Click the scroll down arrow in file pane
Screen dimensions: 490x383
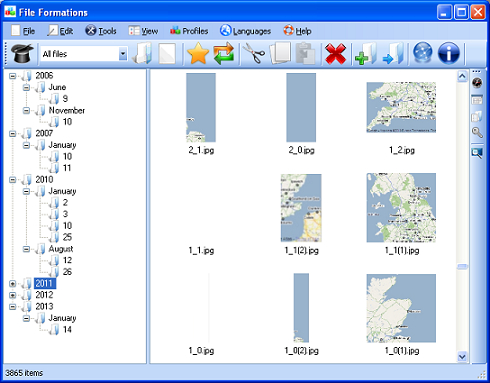[462, 357]
